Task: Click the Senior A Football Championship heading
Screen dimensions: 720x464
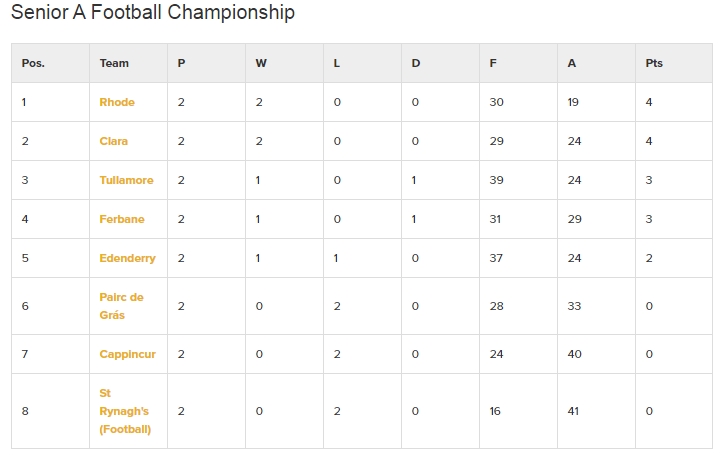Action: [x=152, y=13]
